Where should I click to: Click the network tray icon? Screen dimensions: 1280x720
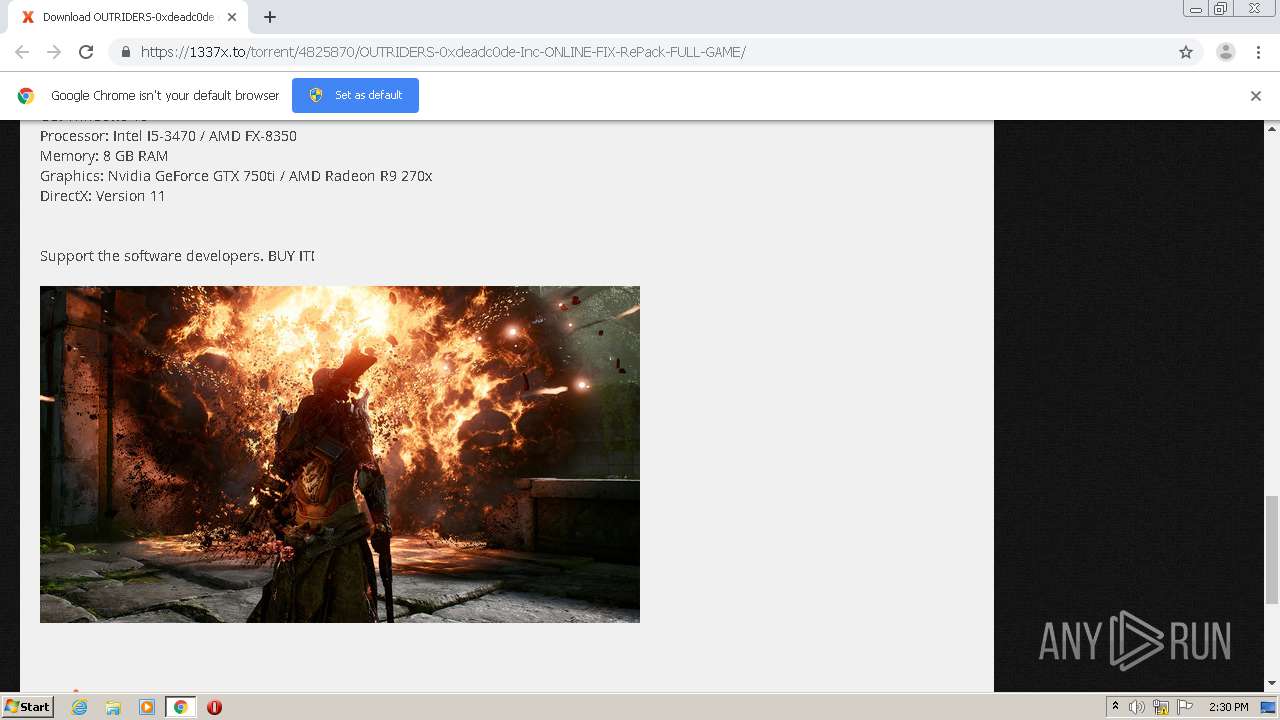(1161, 707)
